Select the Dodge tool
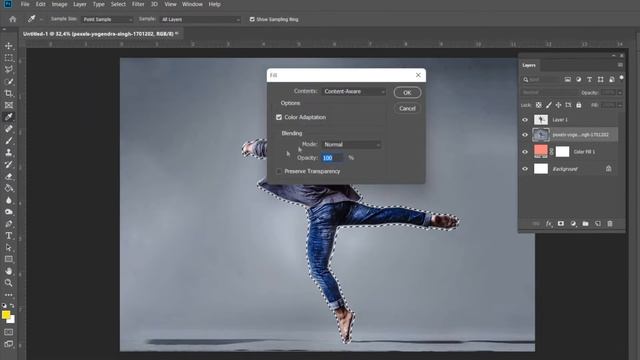Viewport: 640px width, 360px height. click(9, 212)
